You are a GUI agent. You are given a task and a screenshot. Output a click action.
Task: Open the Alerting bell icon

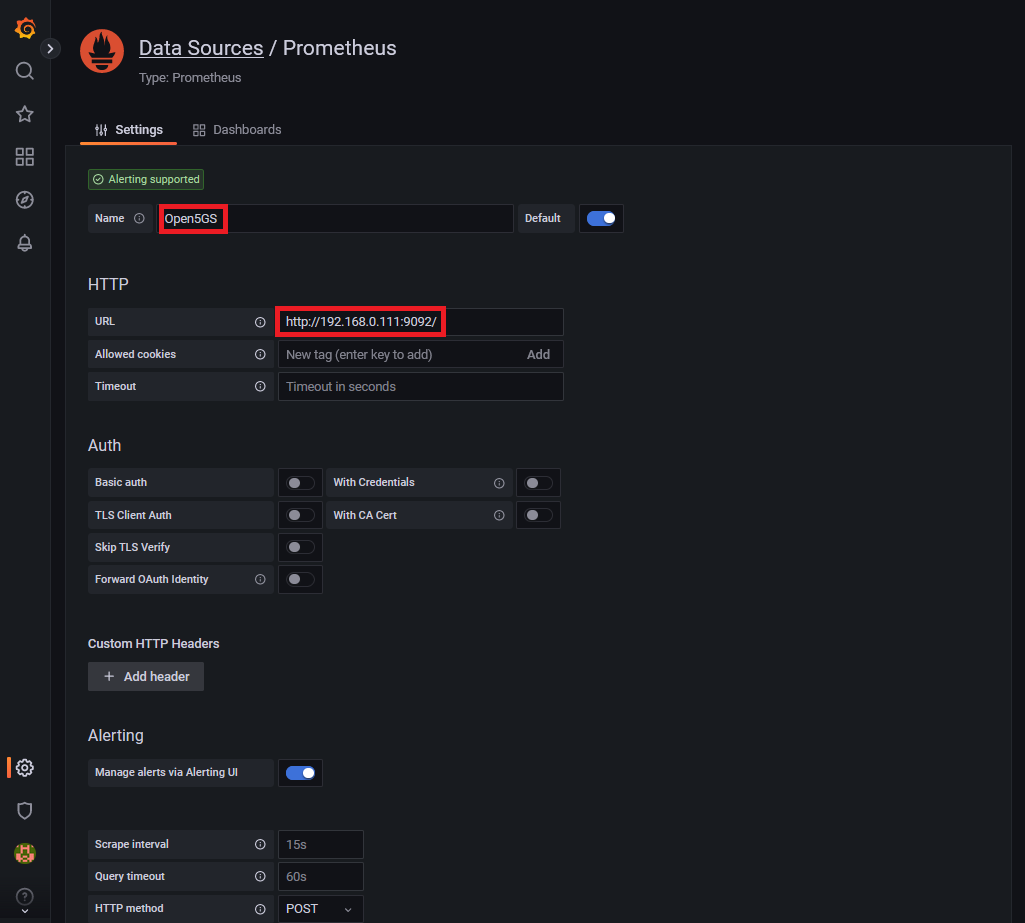click(25, 243)
